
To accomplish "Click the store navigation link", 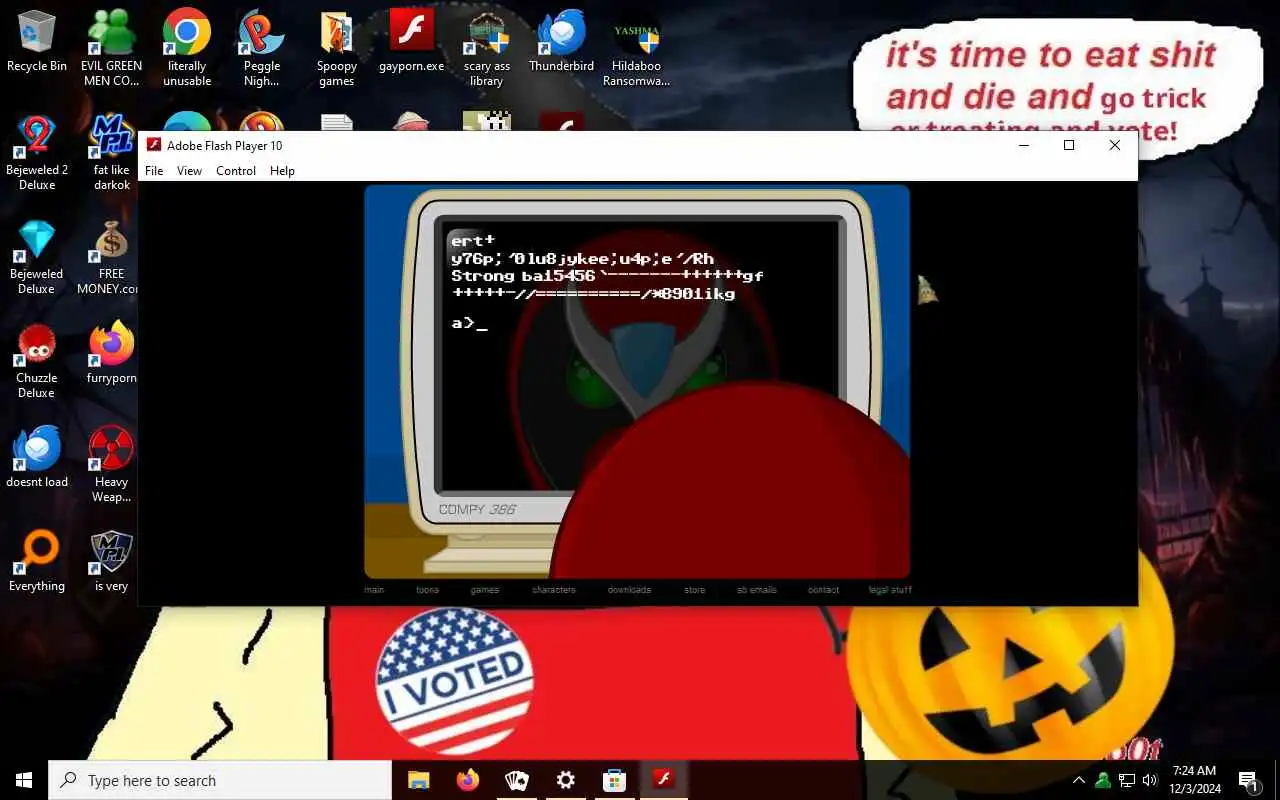I will point(695,590).
